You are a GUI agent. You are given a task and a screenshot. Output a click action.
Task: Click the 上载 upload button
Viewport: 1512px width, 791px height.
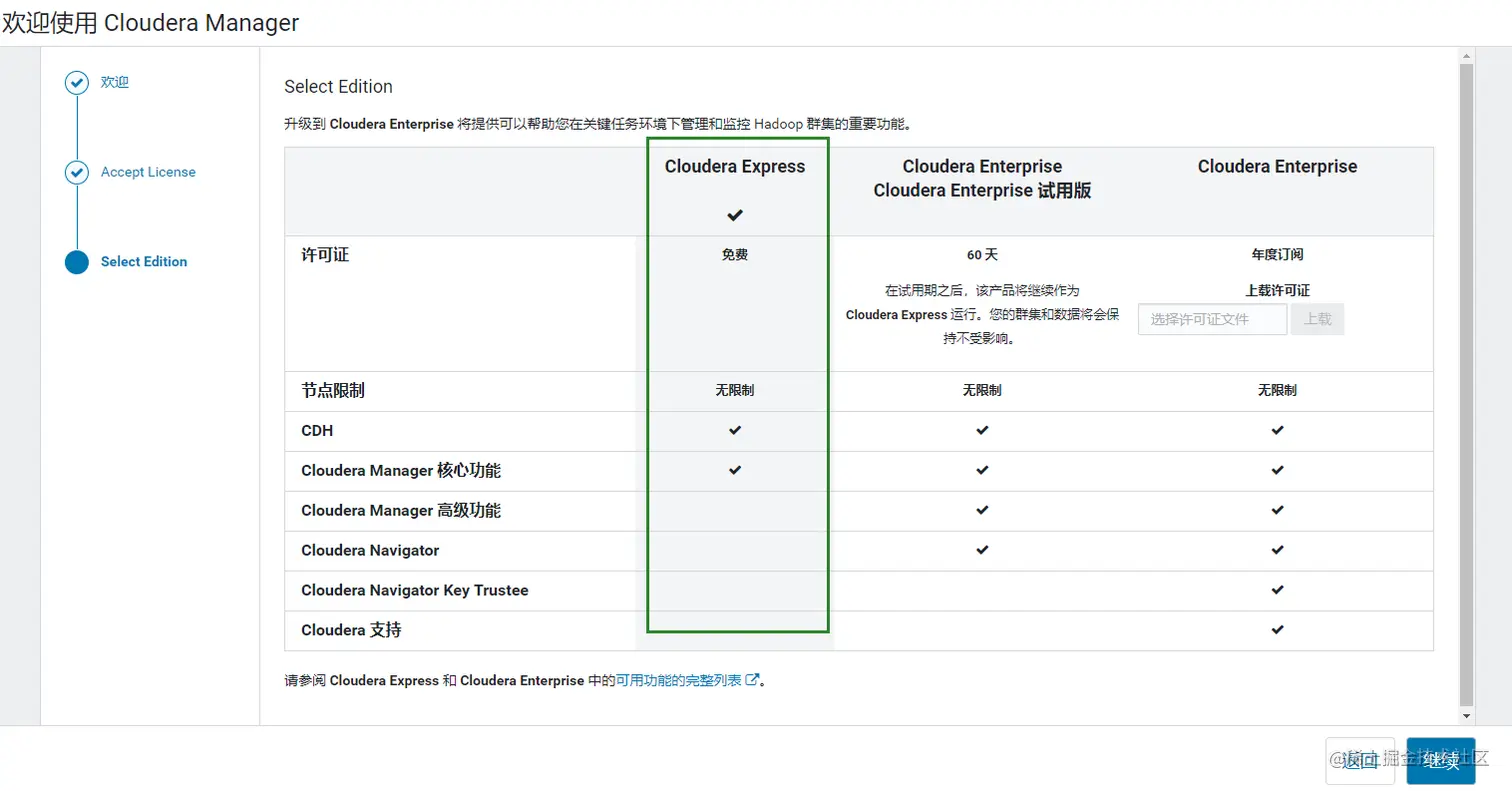[x=1317, y=319]
